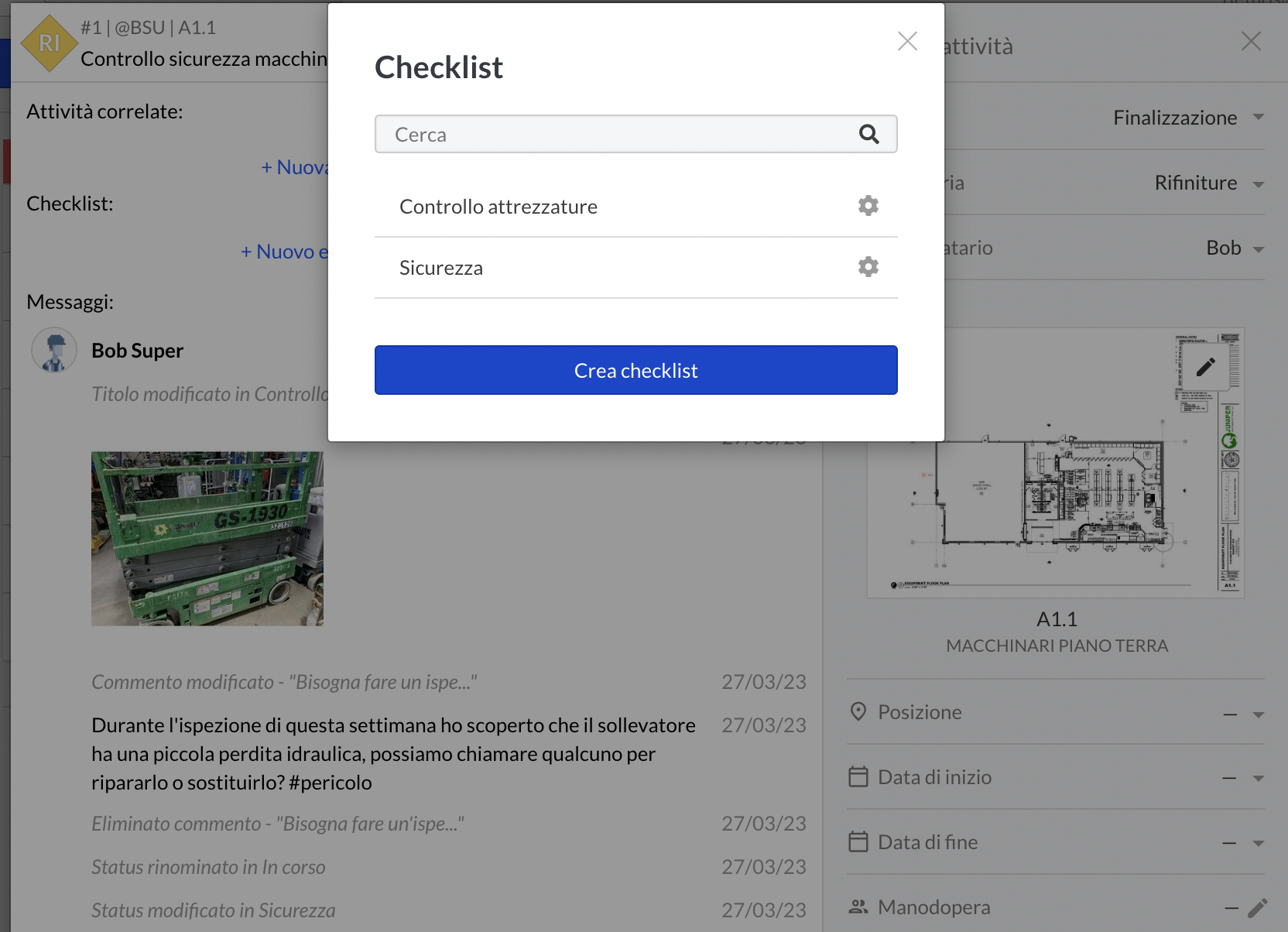Image resolution: width=1288 pixels, height=932 pixels.
Task: Click the pencil edit icon on floor plan
Action: tap(1205, 367)
